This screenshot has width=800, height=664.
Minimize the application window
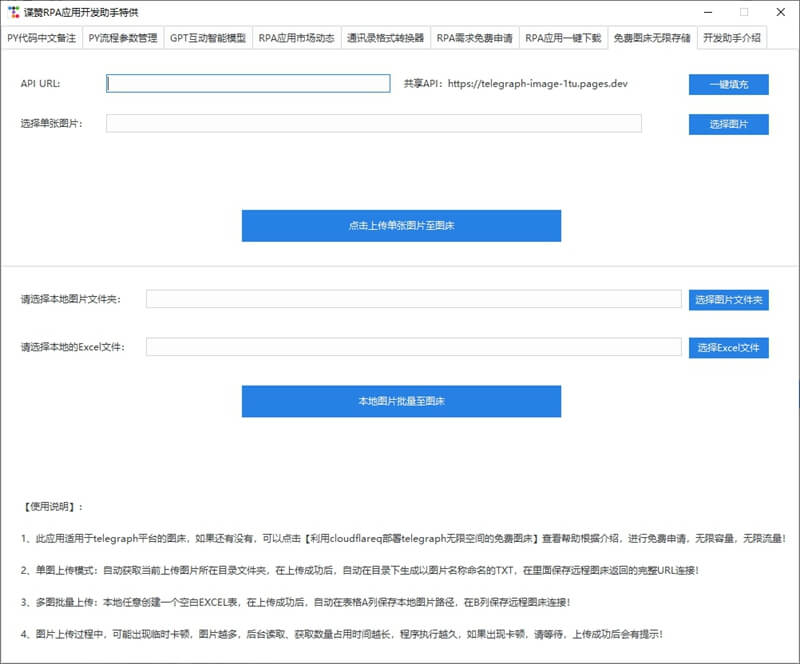pos(708,12)
